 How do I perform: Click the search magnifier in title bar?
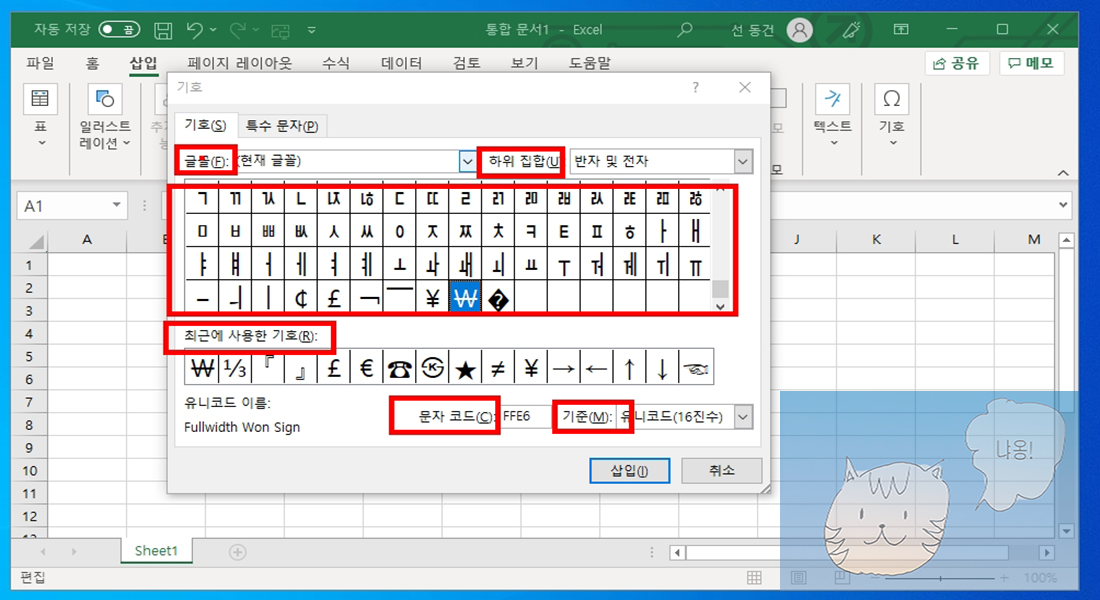pos(684,29)
